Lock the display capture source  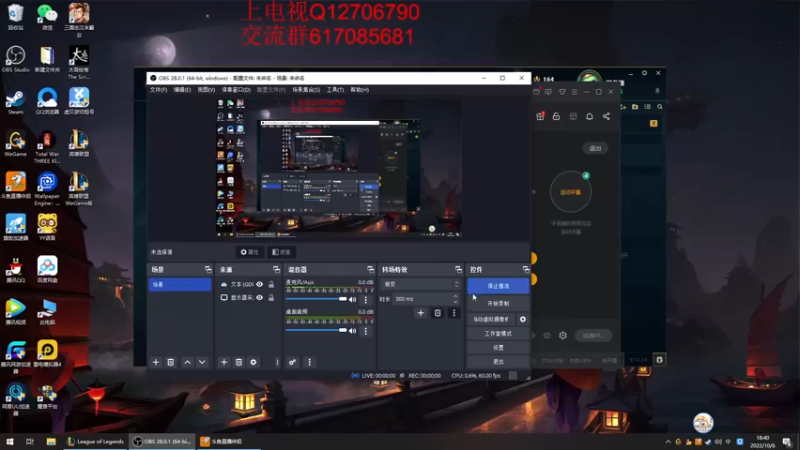(x=271, y=297)
